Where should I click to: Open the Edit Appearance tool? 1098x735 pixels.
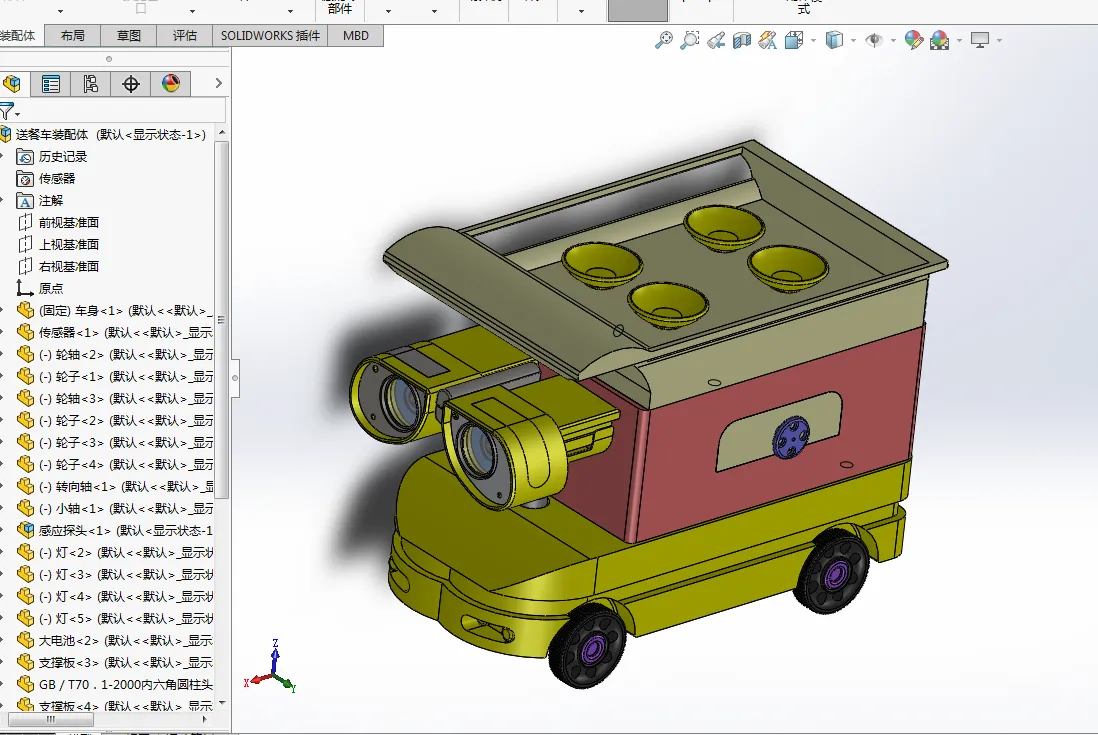coord(913,40)
